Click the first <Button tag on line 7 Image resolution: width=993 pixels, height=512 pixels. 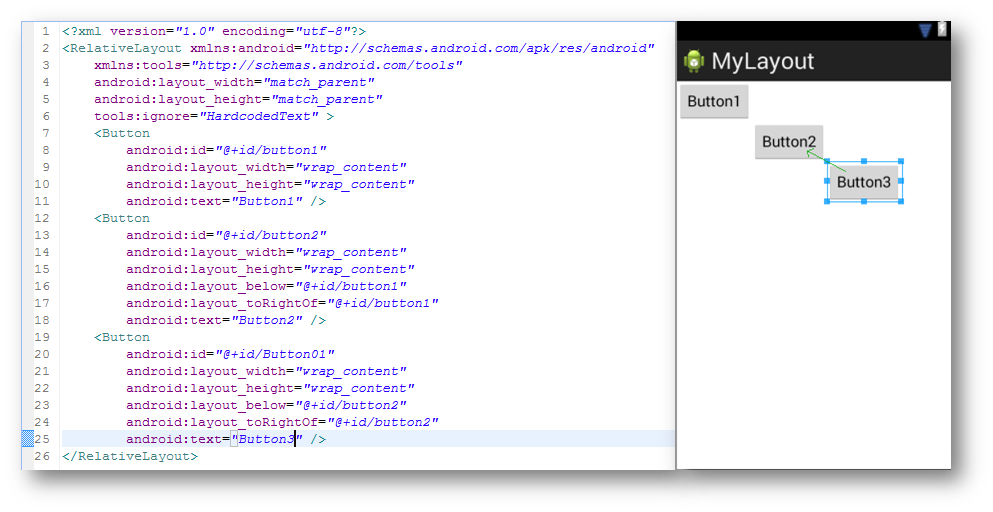122,133
